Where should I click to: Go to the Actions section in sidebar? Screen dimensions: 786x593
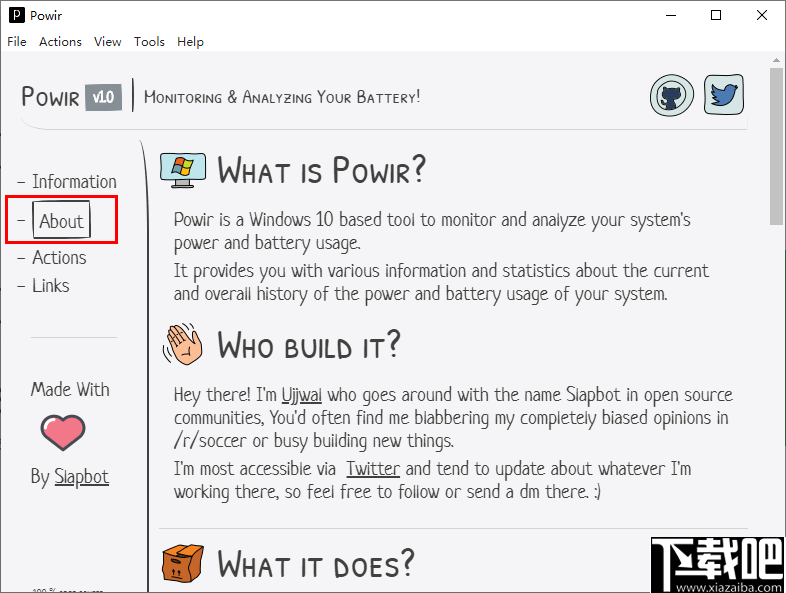pyautogui.click(x=59, y=258)
